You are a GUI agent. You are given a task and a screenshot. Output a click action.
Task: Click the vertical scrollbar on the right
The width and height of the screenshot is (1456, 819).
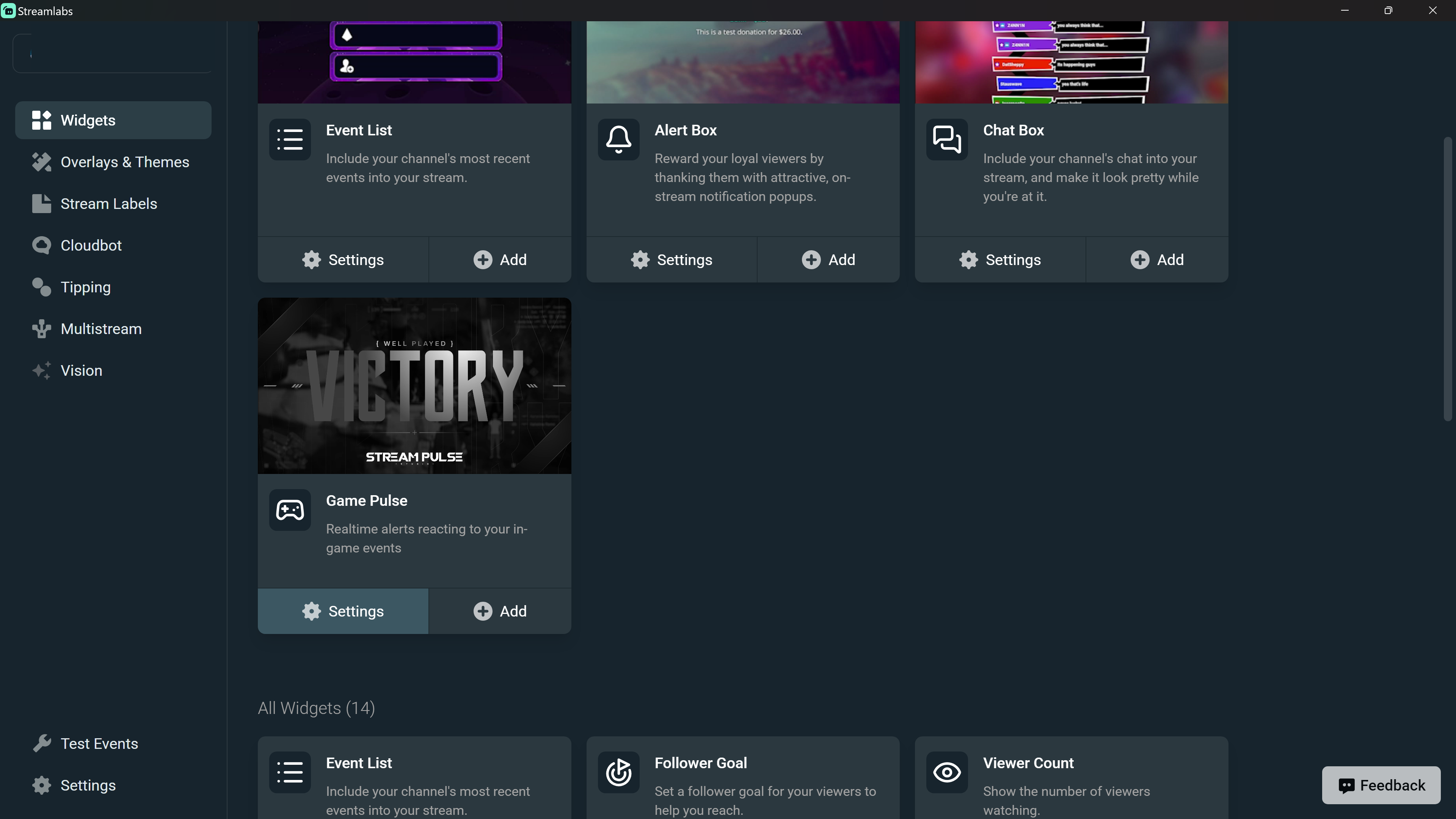1448,279
